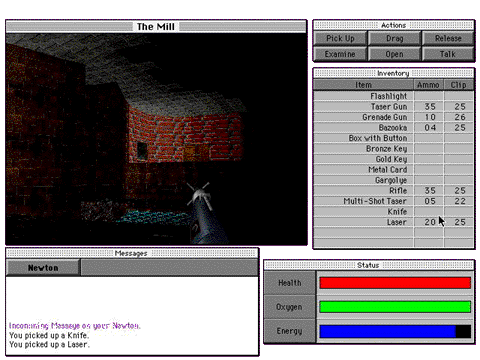Choose the Metal Card inventory entry
Viewport: 480px width, 360px height.
coord(394,170)
